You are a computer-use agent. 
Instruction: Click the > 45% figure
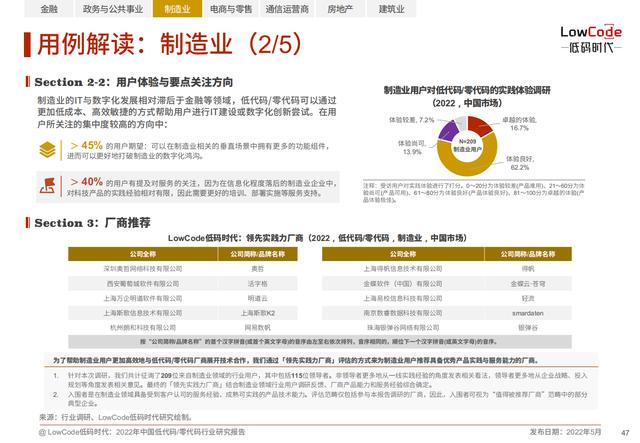click(x=86, y=145)
